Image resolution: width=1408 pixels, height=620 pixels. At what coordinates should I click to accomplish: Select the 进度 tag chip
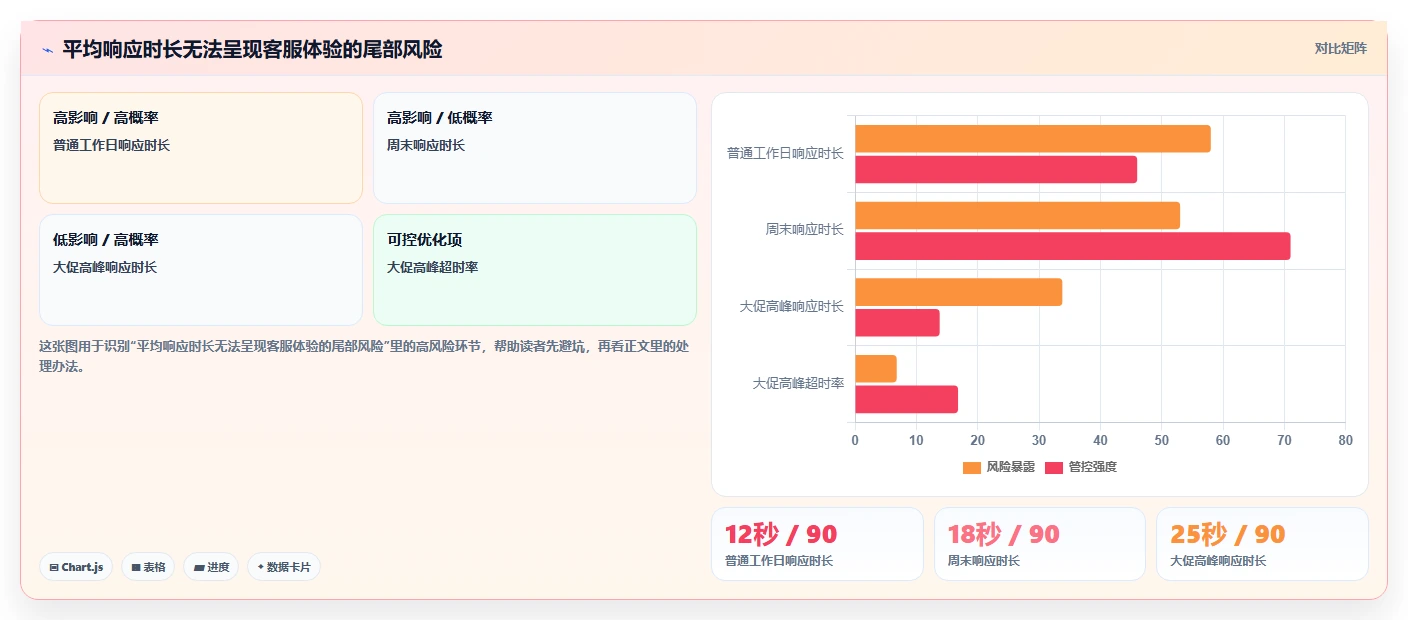(x=211, y=567)
